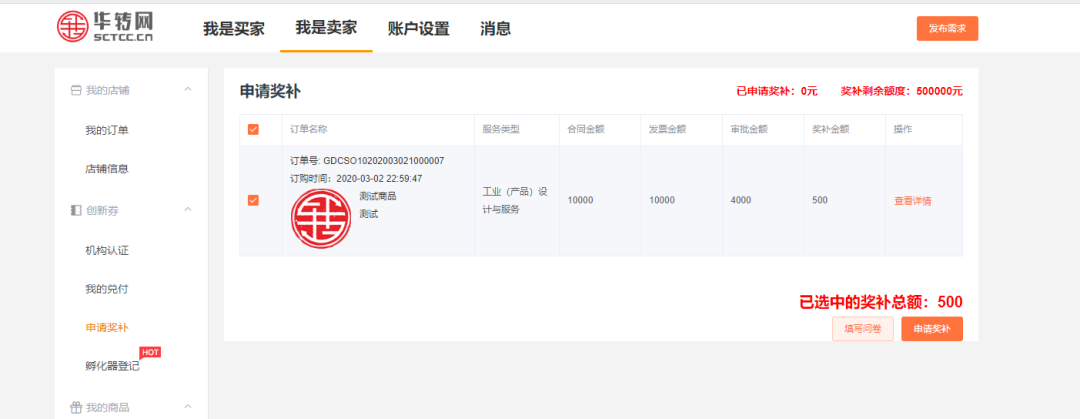Open the 消息 menu item
Viewport: 1080px width, 419px height.
point(495,29)
